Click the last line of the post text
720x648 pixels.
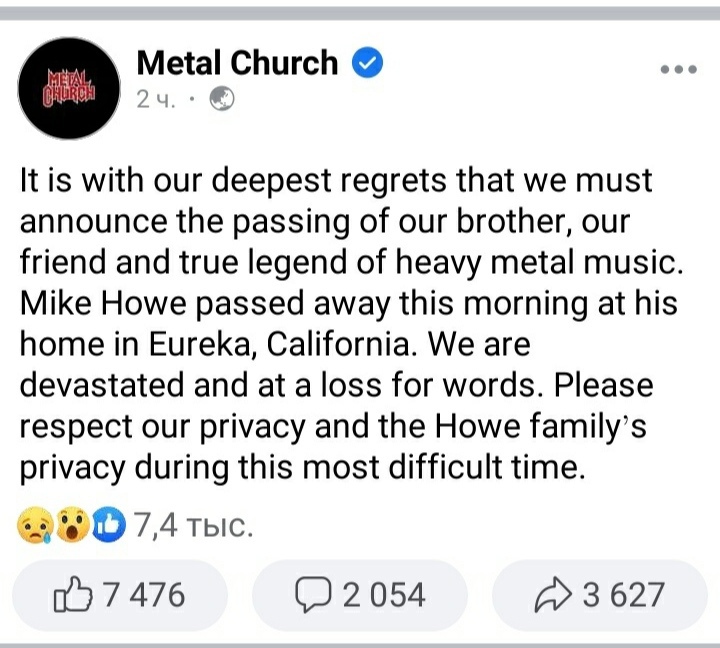tap(301, 466)
